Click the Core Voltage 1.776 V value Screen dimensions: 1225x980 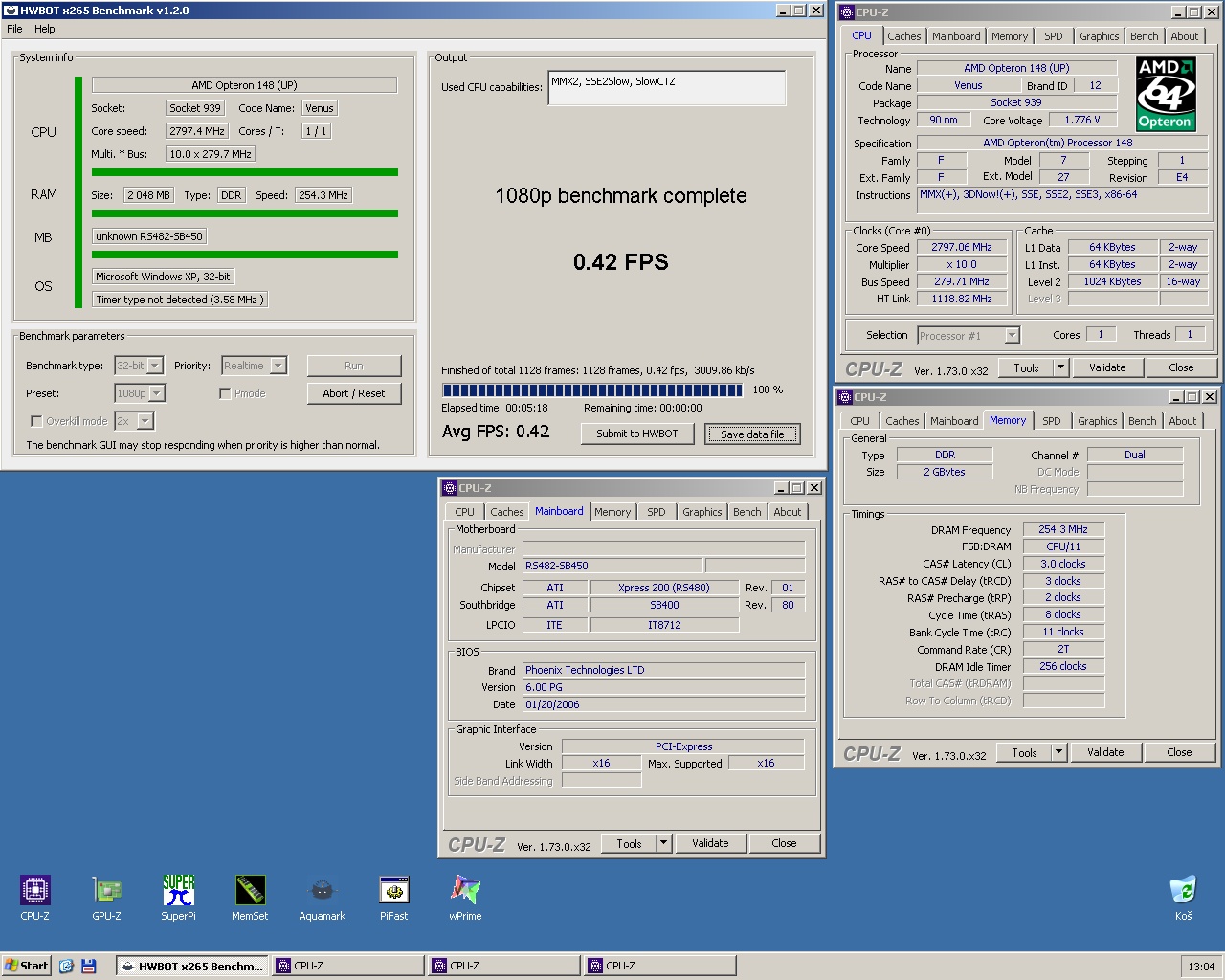1082,120
